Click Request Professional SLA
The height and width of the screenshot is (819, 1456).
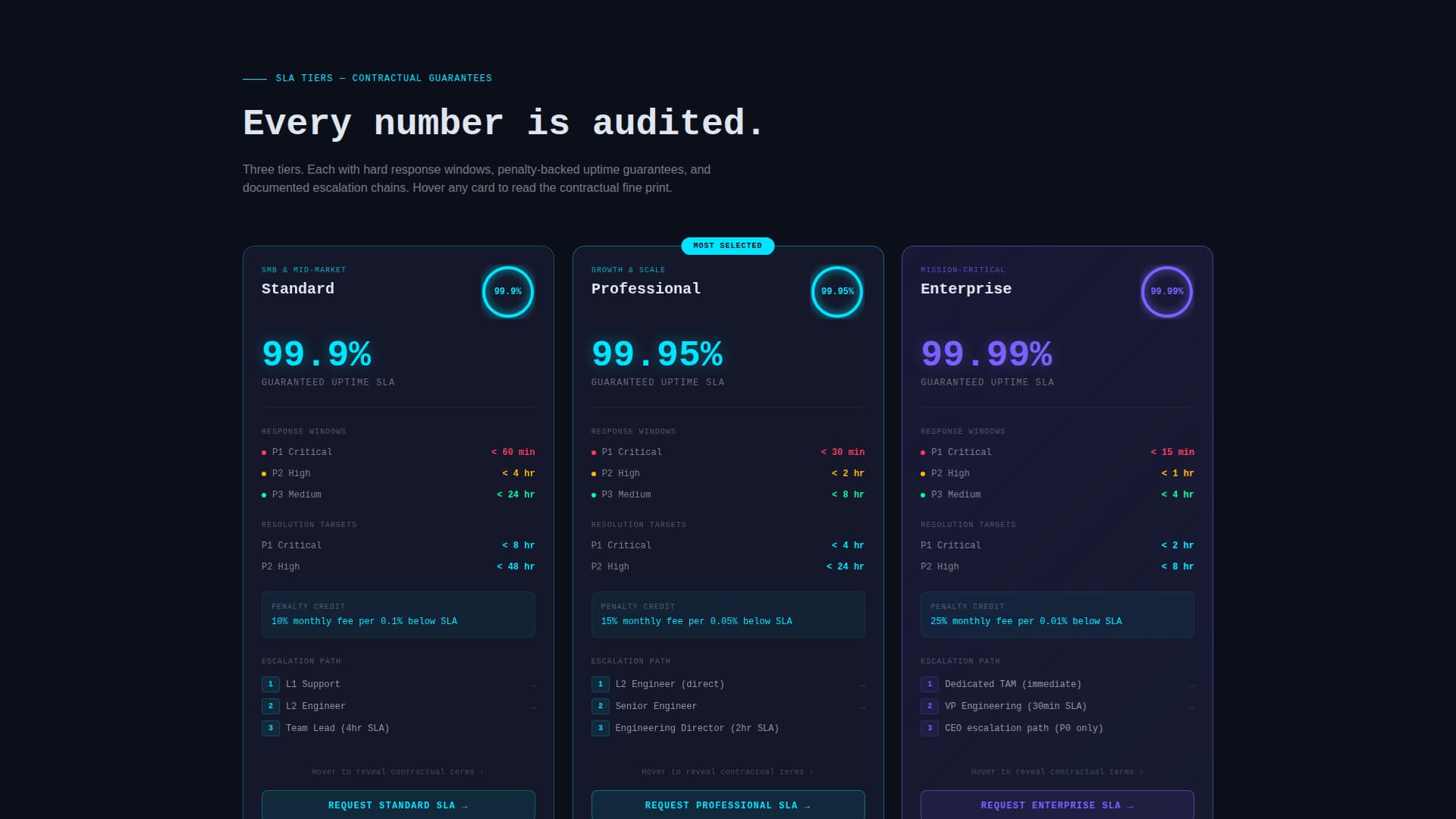(x=727, y=805)
